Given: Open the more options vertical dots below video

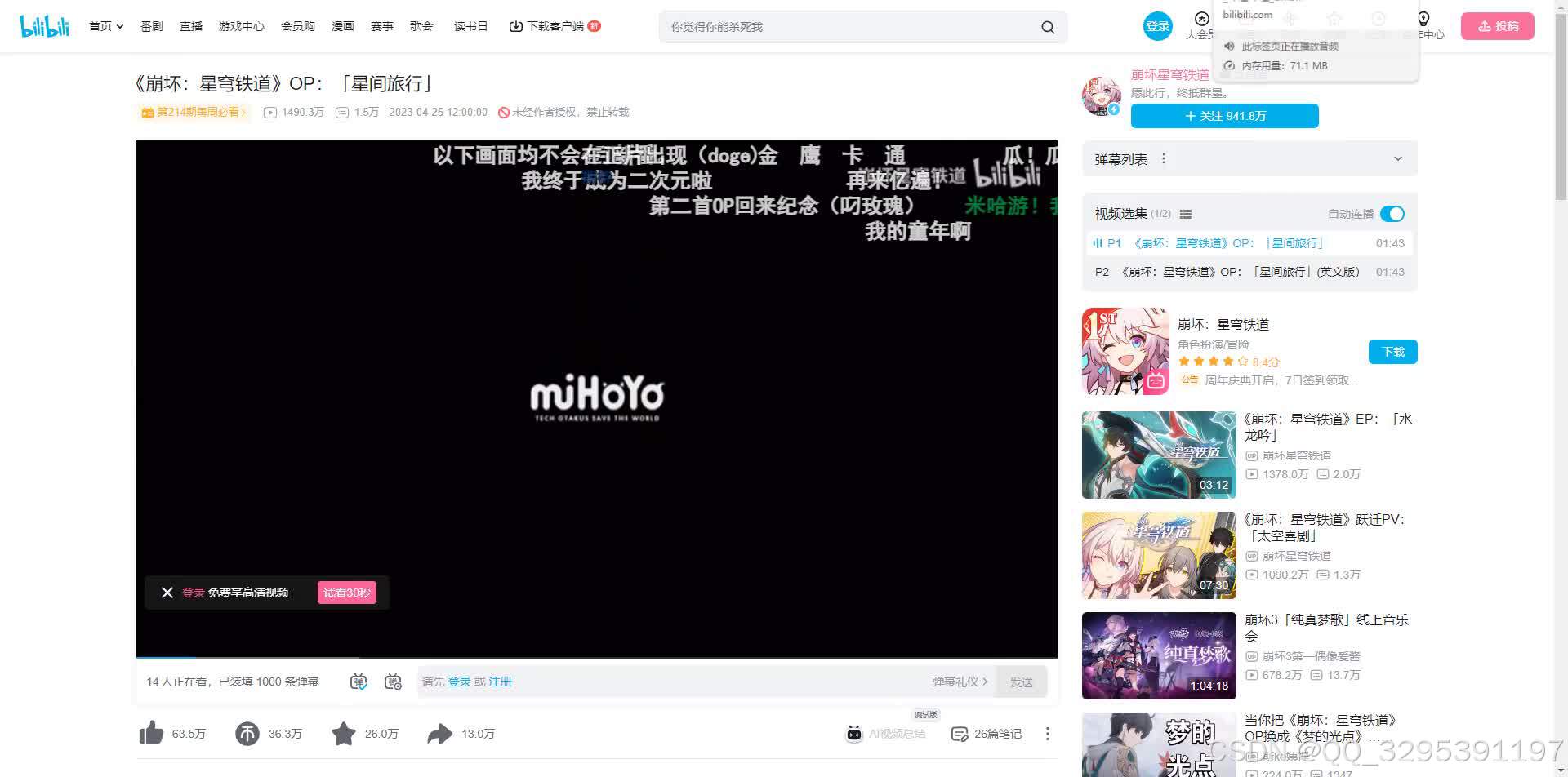Looking at the screenshot, I should click(1047, 734).
